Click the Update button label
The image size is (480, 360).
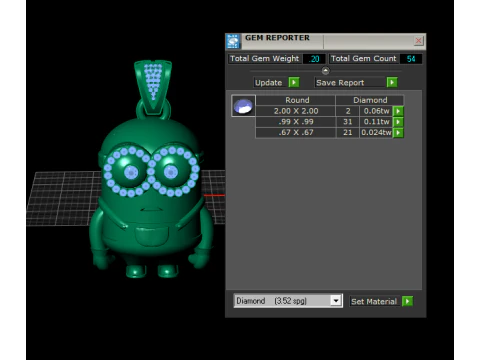[x=268, y=83]
